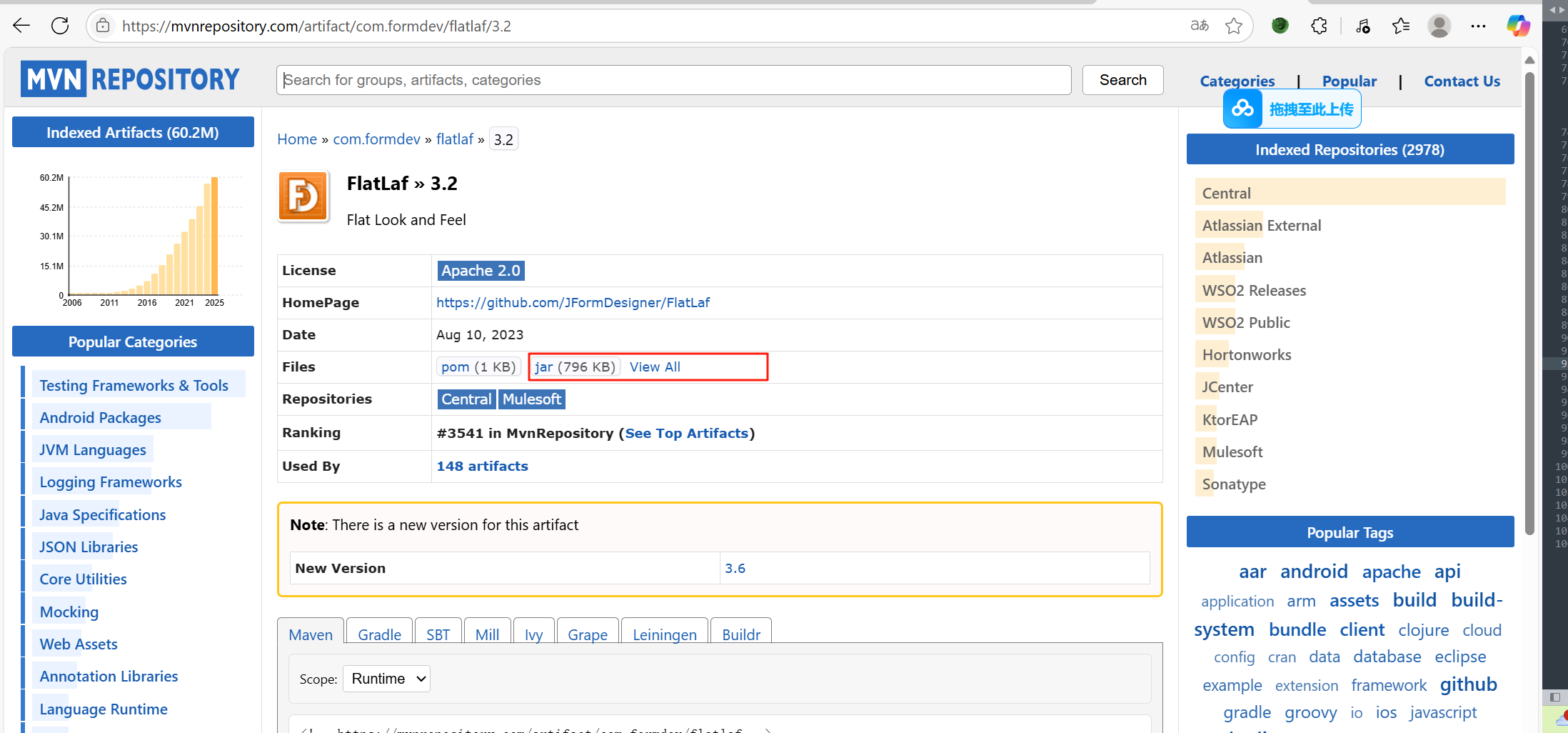Click the user profile avatar

[x=1439, y=26]
